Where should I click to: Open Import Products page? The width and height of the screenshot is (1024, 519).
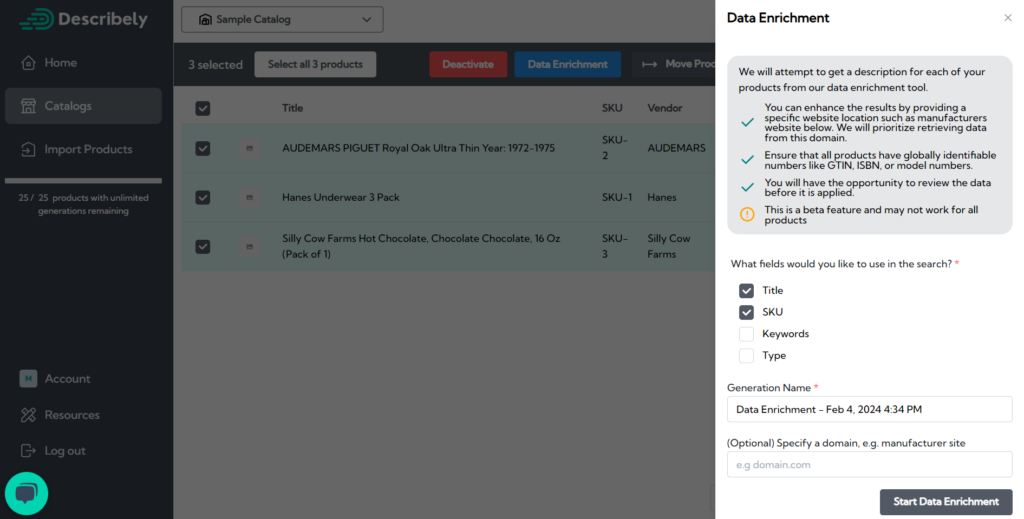[x=88, y=150]
